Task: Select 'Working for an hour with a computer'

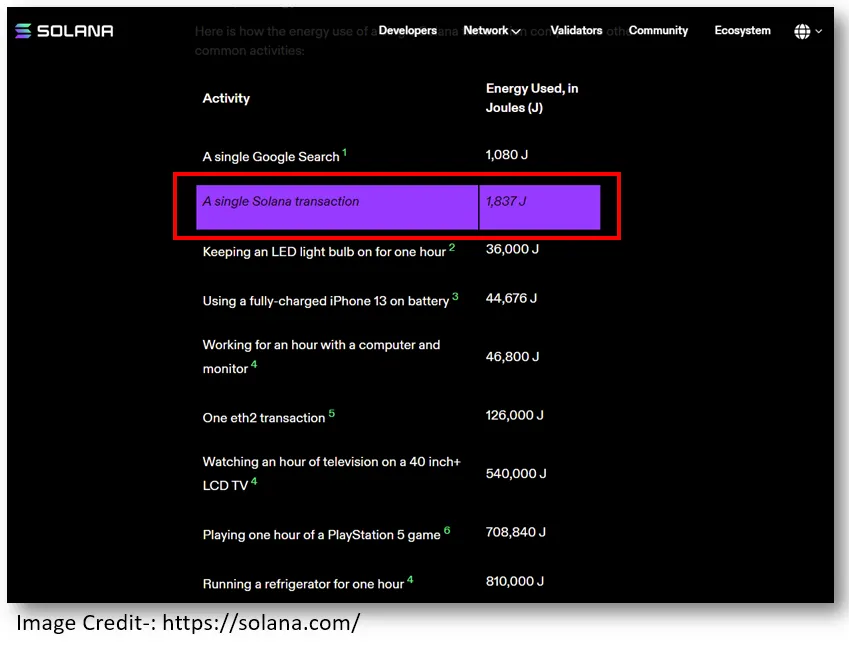Action: (x=321, y=357)
